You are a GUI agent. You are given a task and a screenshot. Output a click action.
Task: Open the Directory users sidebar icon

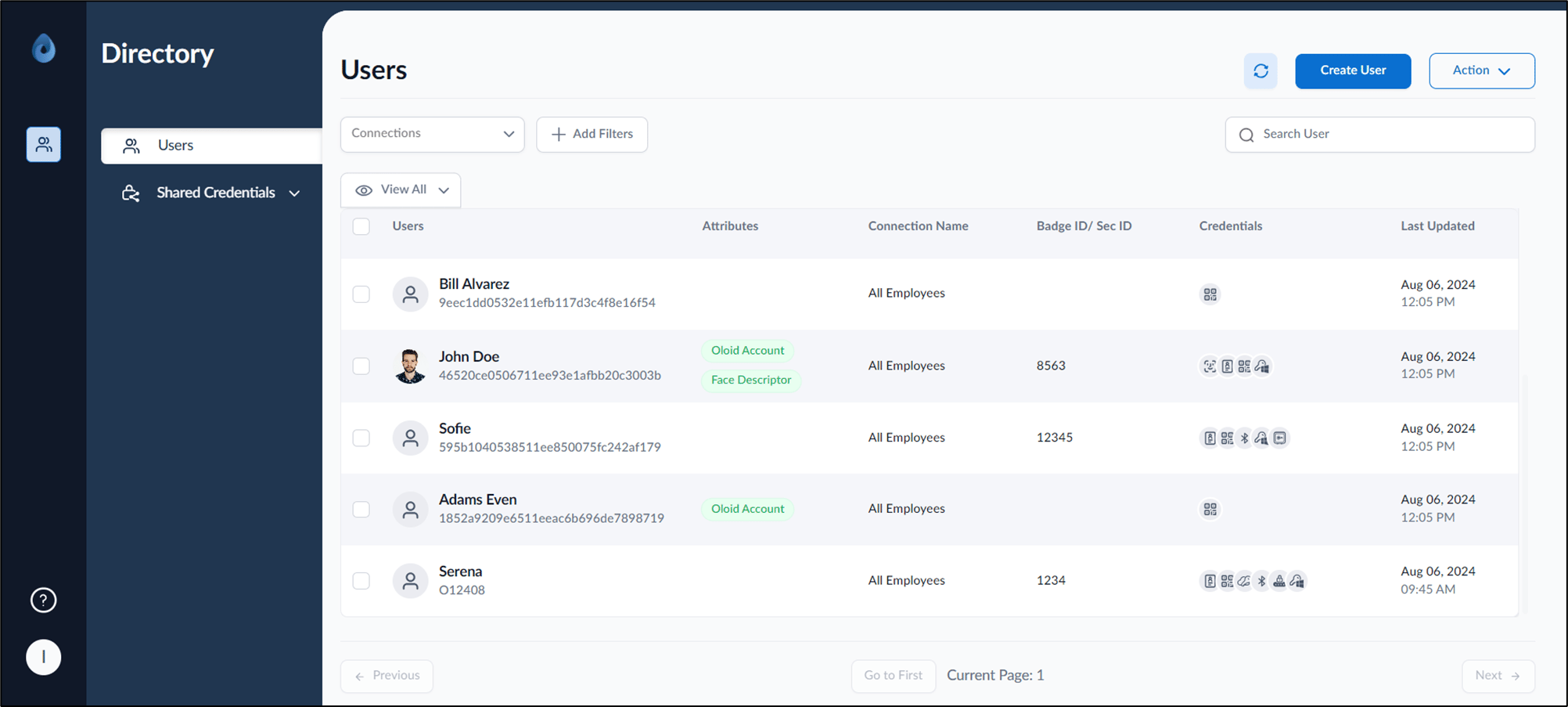click(x=44, y=145)
